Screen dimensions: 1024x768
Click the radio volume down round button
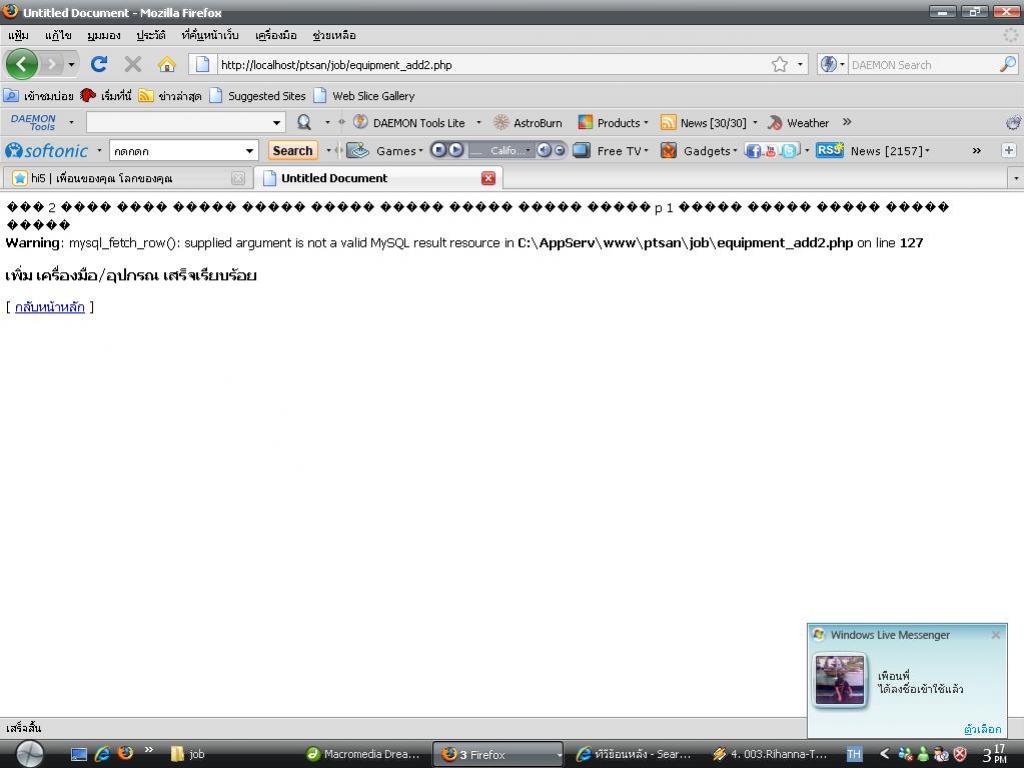(x=560, y=150)
